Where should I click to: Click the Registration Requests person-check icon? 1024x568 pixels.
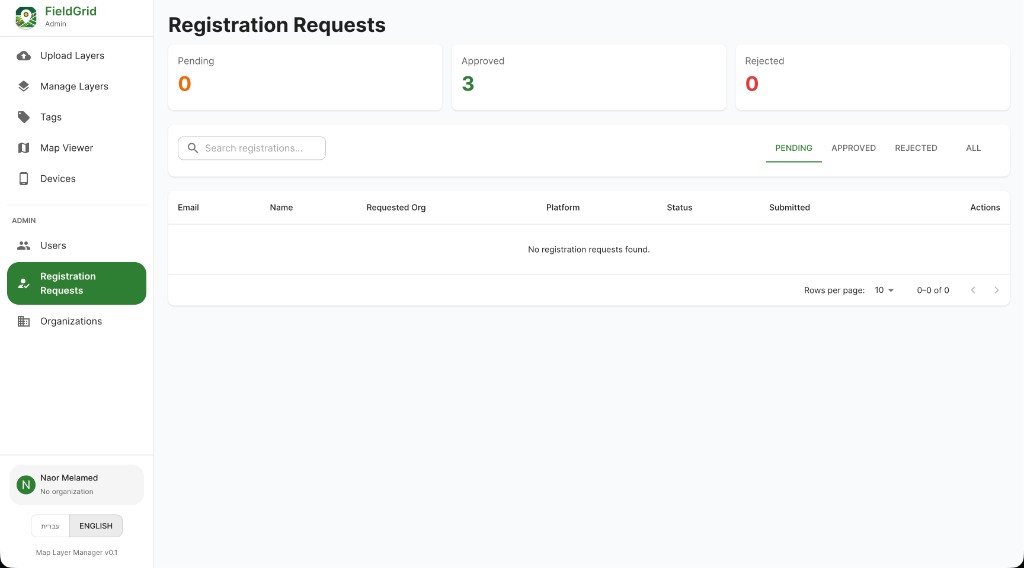coord(24,283)
